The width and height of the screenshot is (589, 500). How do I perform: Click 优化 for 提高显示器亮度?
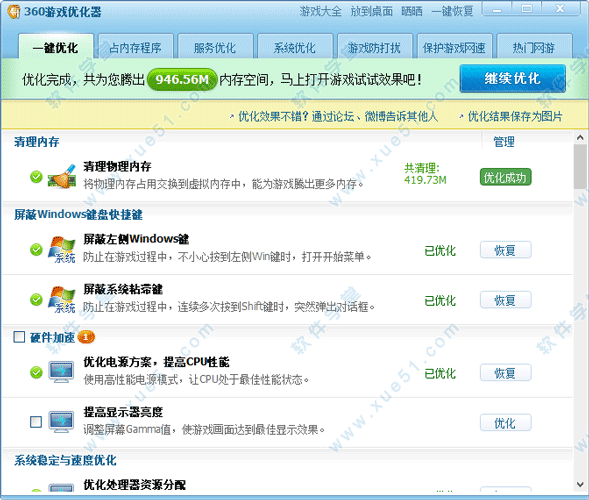pyautogui.click(x=505, y=423)
